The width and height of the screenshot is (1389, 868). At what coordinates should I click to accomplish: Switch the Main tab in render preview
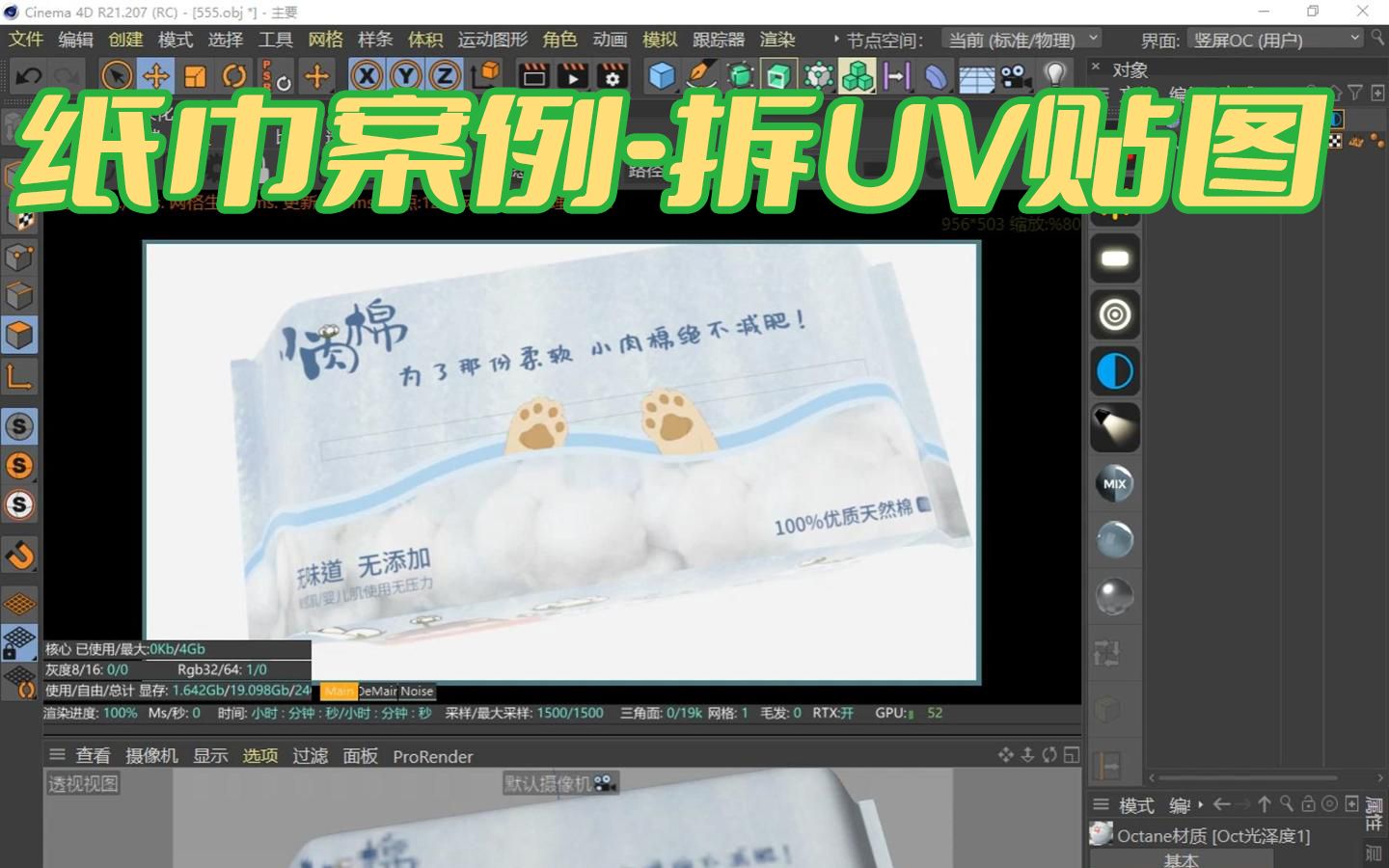(340, 691)
